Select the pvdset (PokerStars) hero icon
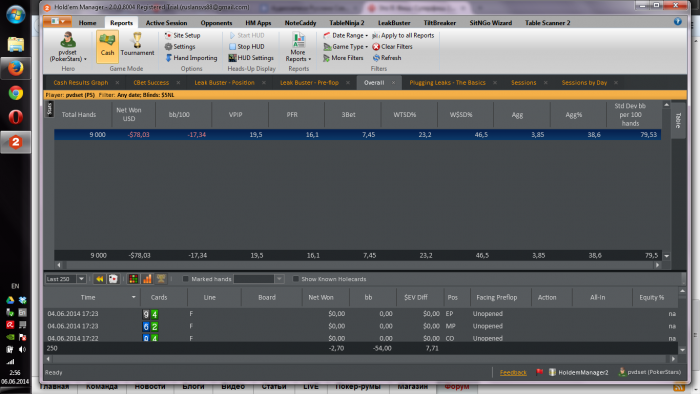This screenshot has width=700, height=394. tap(68, 47)
